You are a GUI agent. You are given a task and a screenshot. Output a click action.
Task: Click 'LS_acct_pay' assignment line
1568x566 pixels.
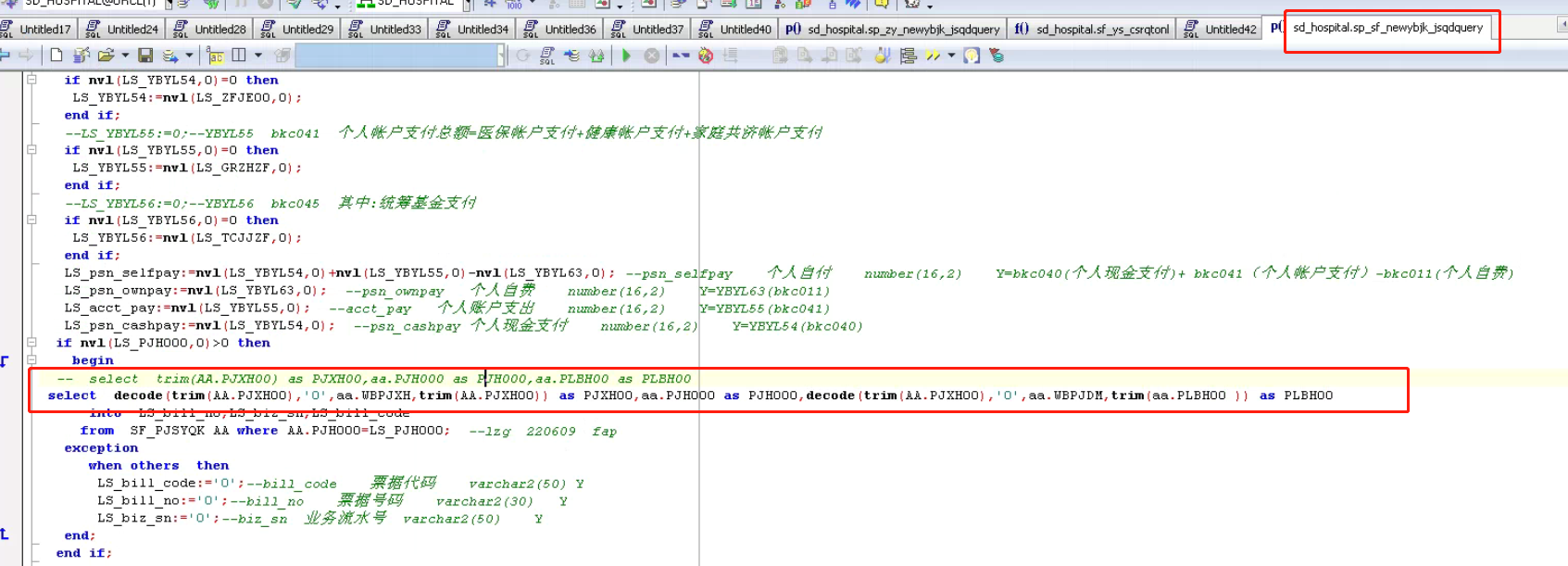[x=187, y=308]
